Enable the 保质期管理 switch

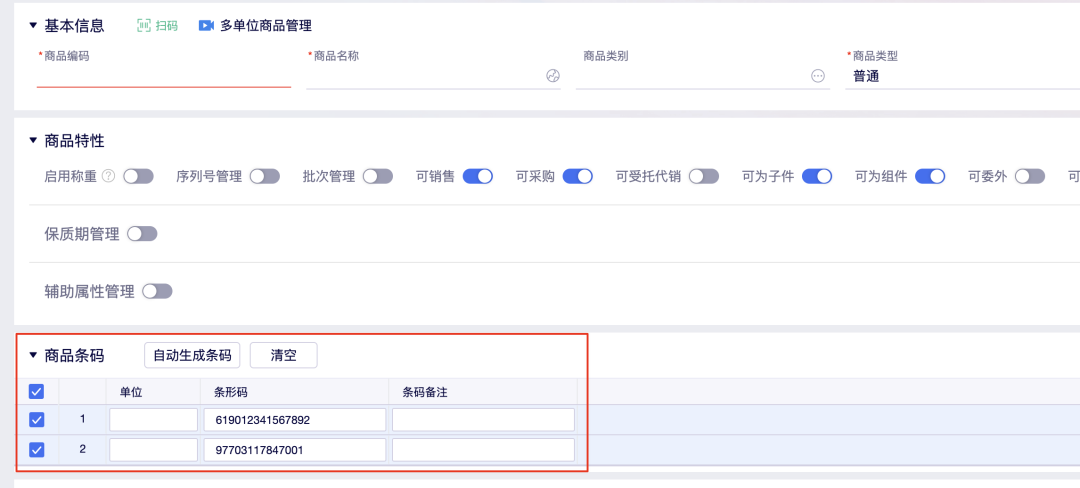(x=142, y=234)
